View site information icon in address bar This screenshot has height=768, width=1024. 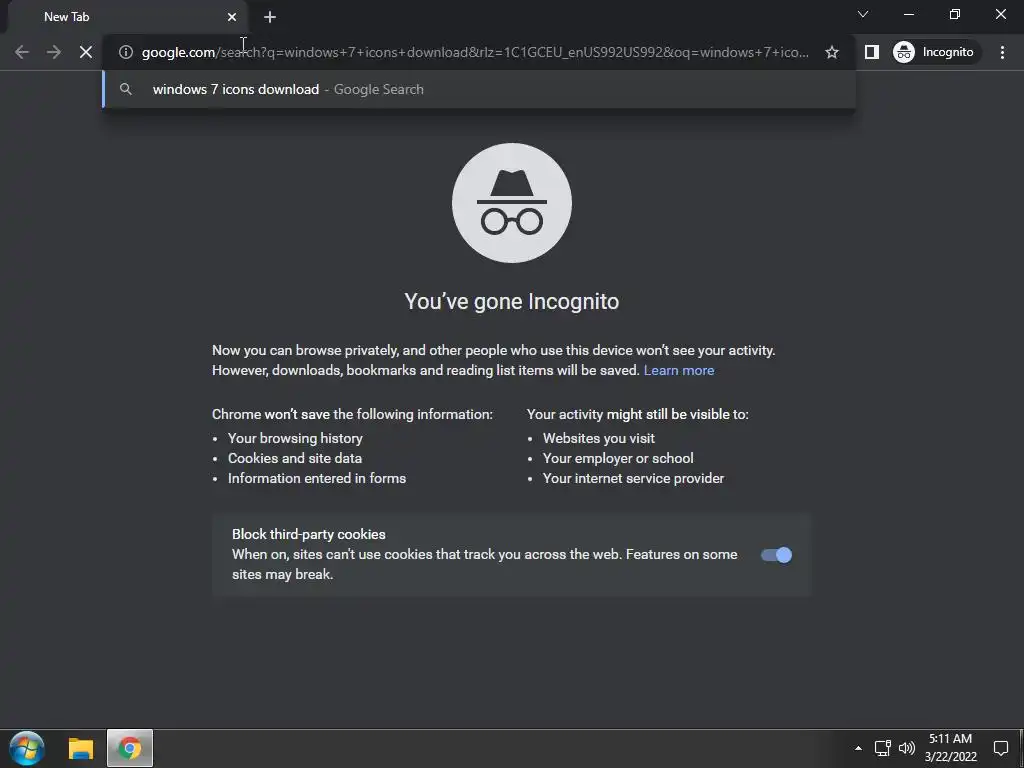(x=126, y=52)
